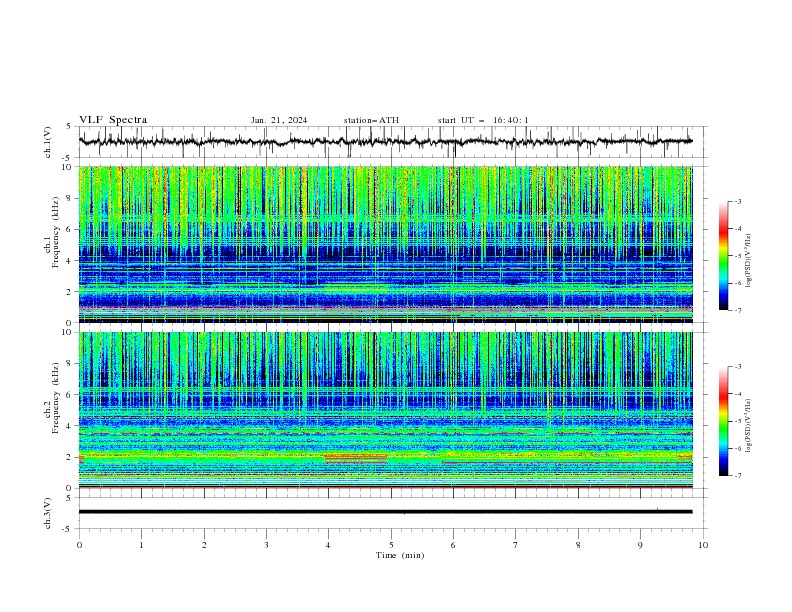Click the "station=ATH" label
Image resolution: width=792 pixels, height=612 pixels.
(371, 120)
